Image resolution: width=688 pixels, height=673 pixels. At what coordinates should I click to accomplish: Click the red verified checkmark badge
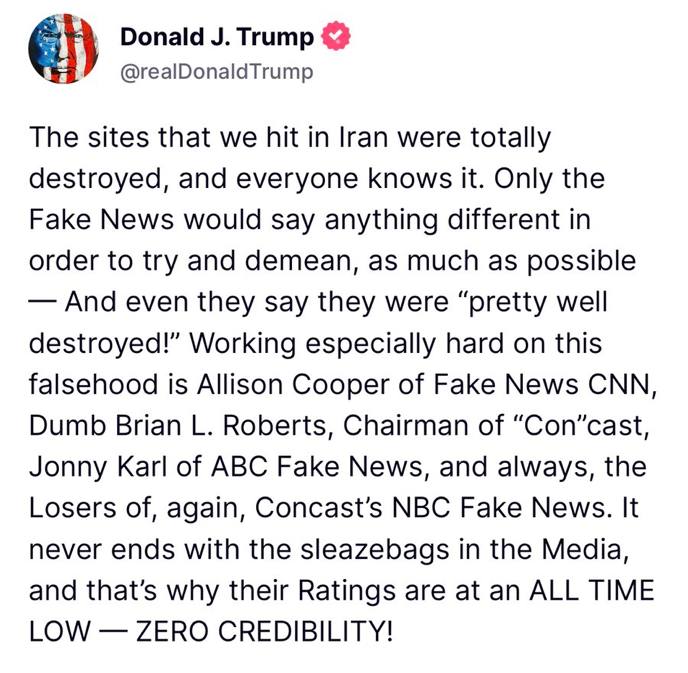click(x=337, y=36)
